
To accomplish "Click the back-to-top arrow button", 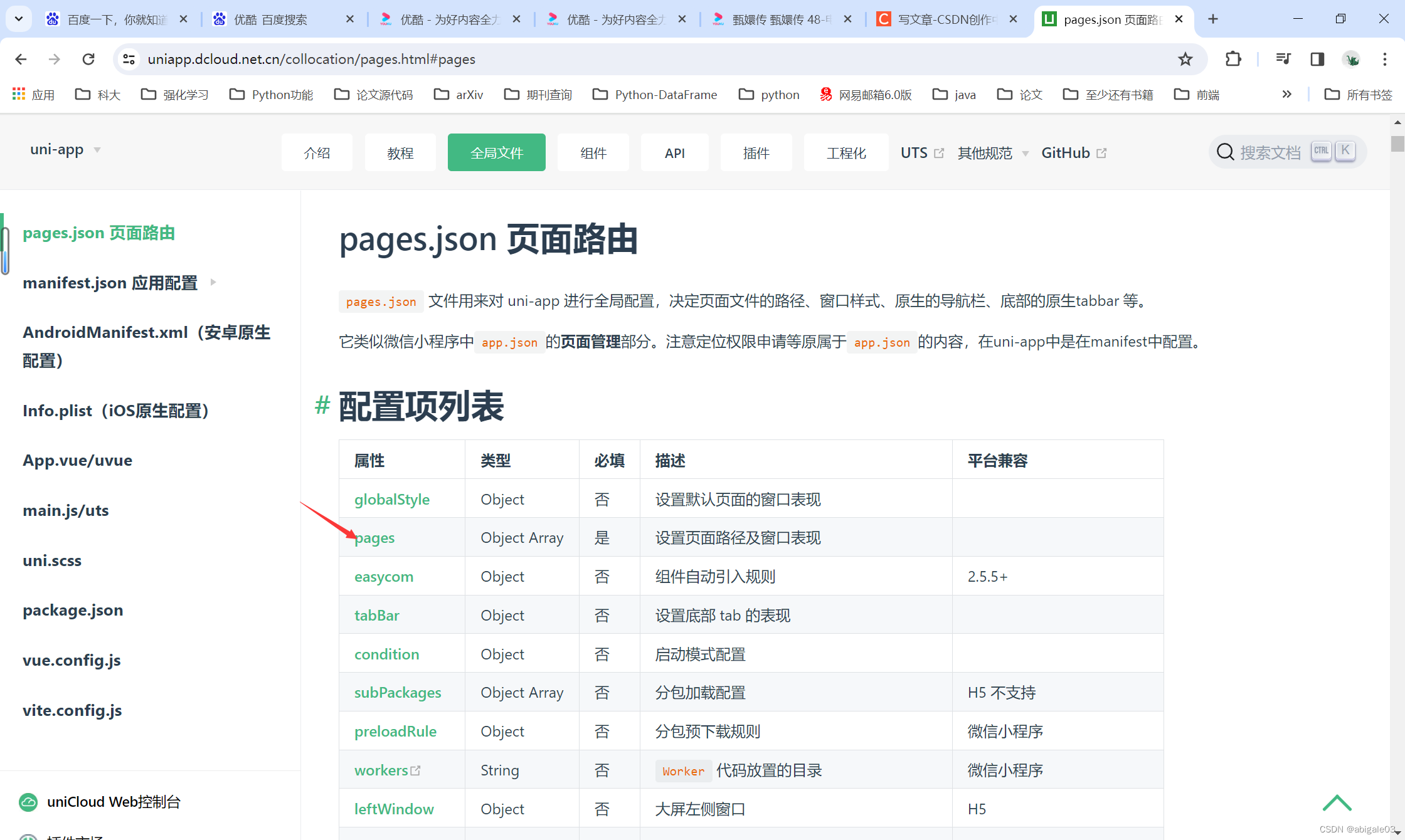I will tap(1337, 802).
